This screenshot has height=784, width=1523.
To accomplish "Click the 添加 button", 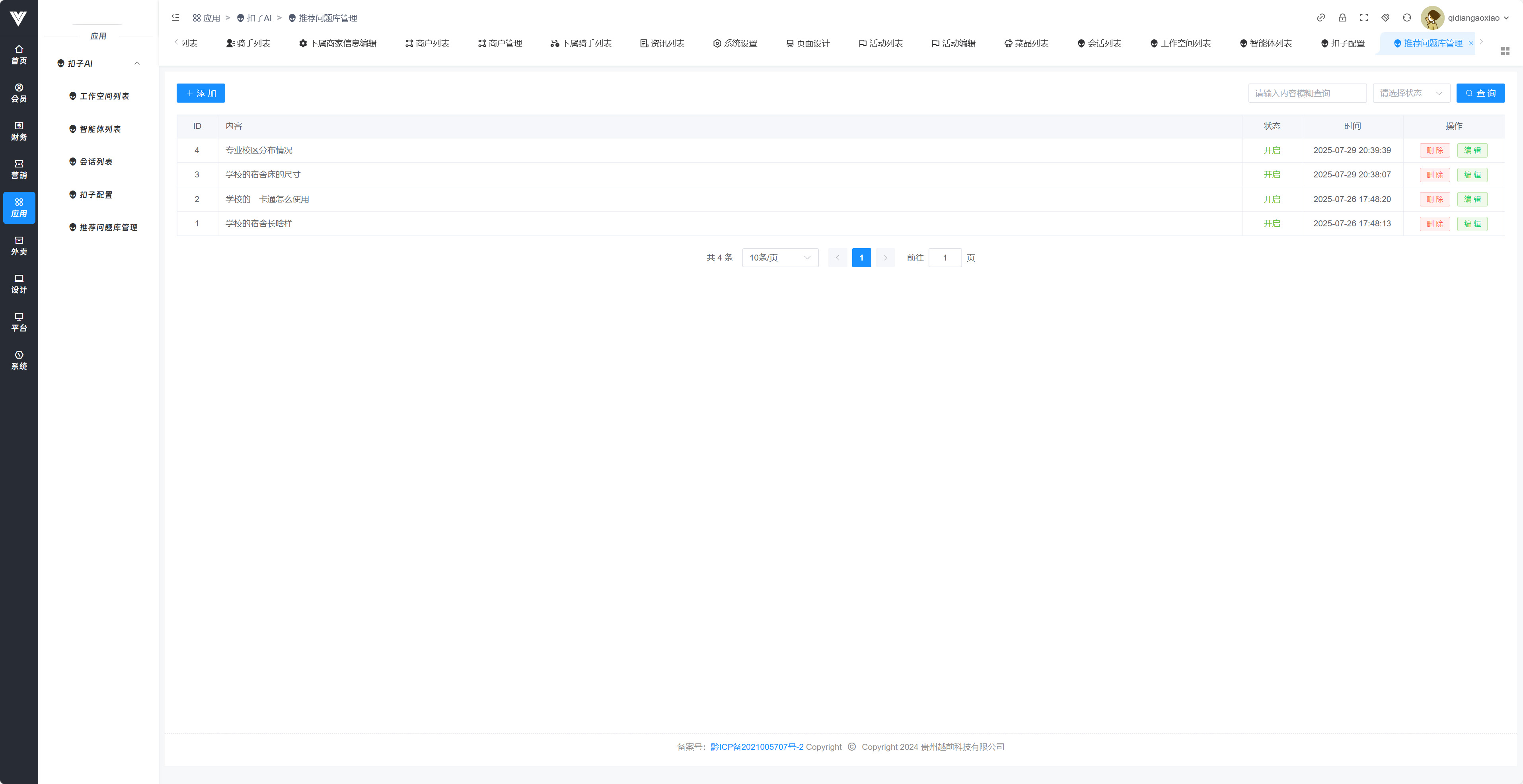I will tap(201, 93).
